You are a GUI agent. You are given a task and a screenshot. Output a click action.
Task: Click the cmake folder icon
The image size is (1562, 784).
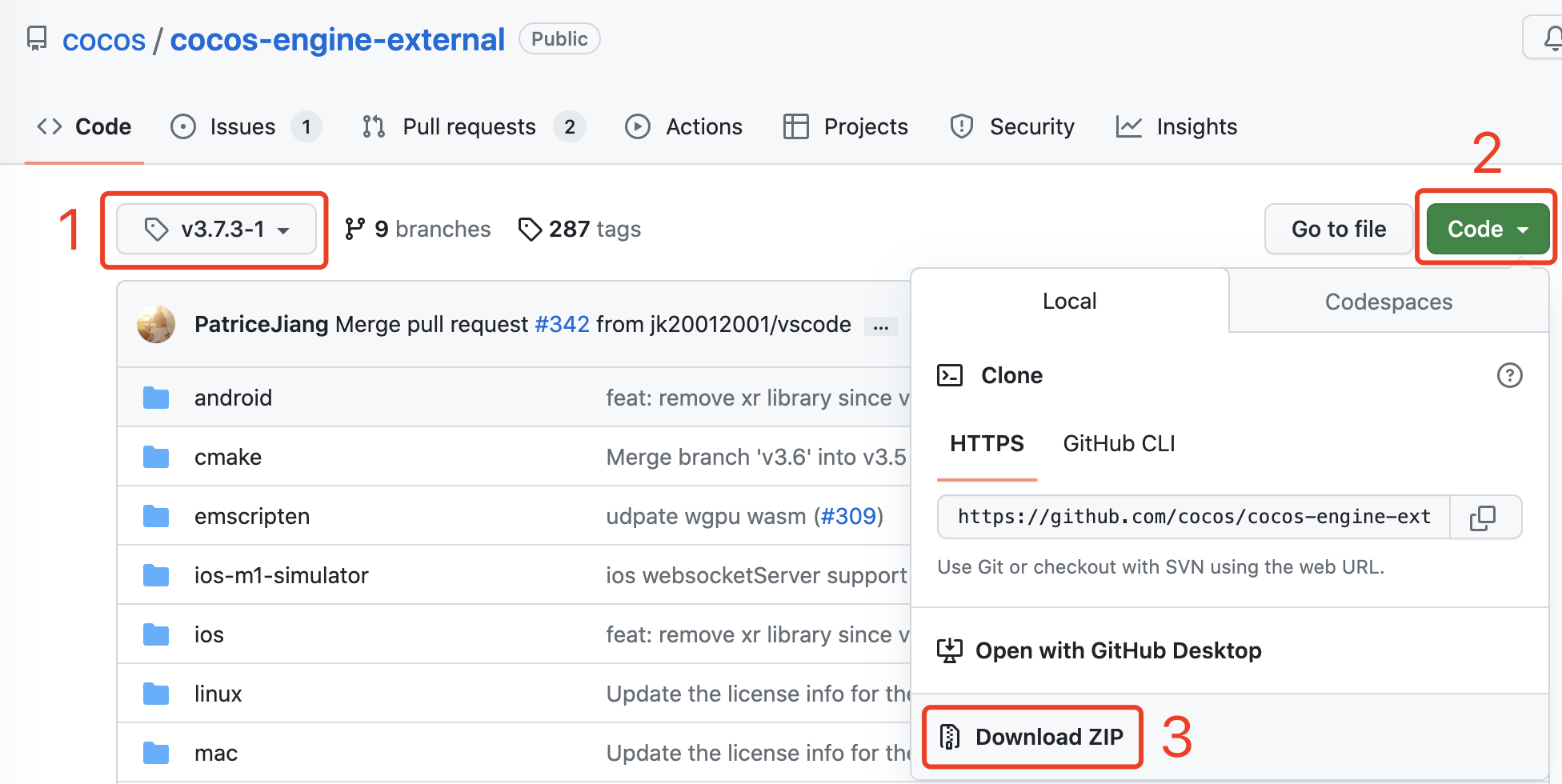[156, 457]
